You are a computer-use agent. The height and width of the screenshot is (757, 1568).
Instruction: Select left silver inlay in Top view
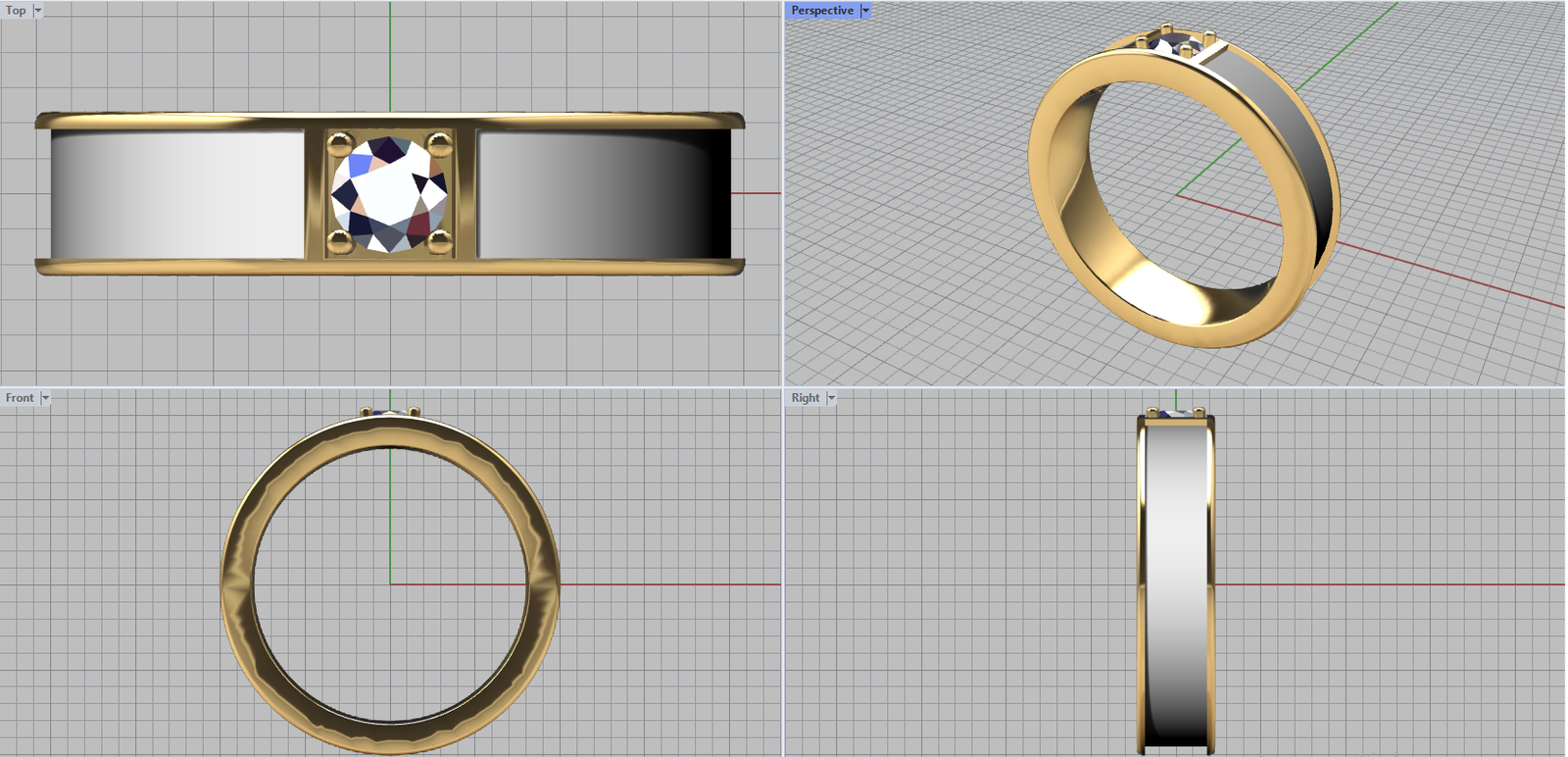click(176, 194)
